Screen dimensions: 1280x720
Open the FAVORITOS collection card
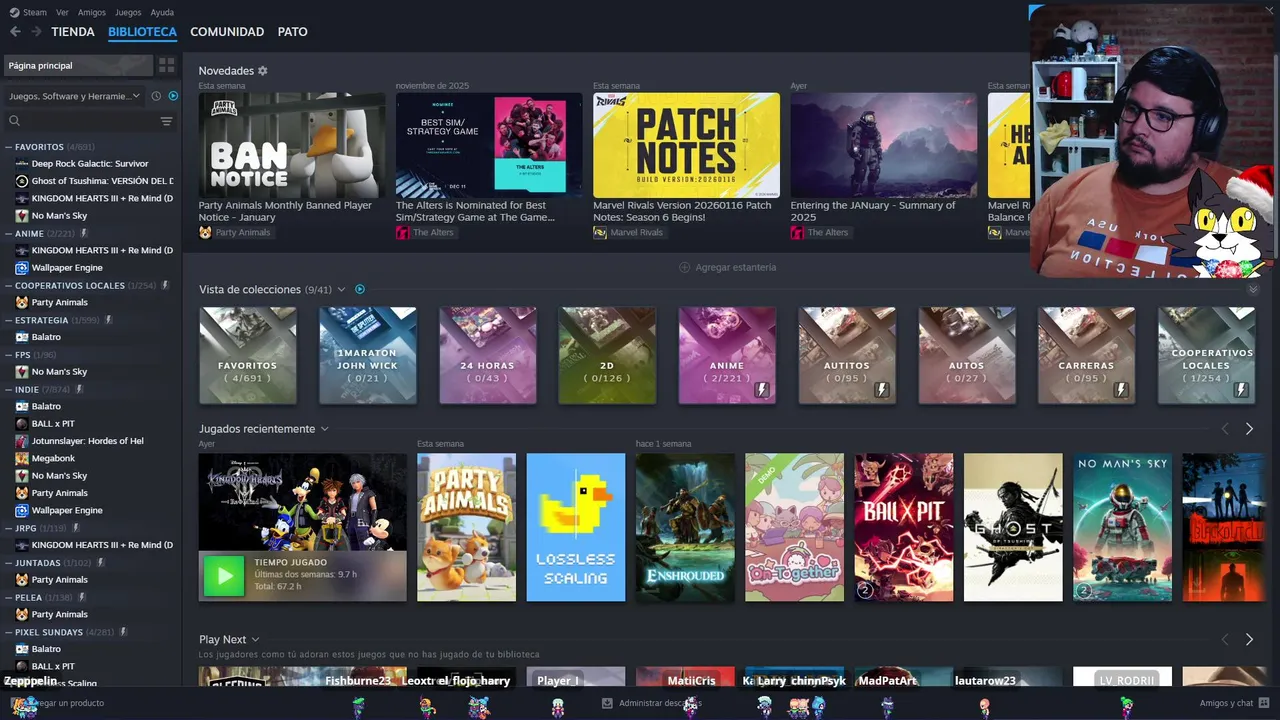[248, 355]
